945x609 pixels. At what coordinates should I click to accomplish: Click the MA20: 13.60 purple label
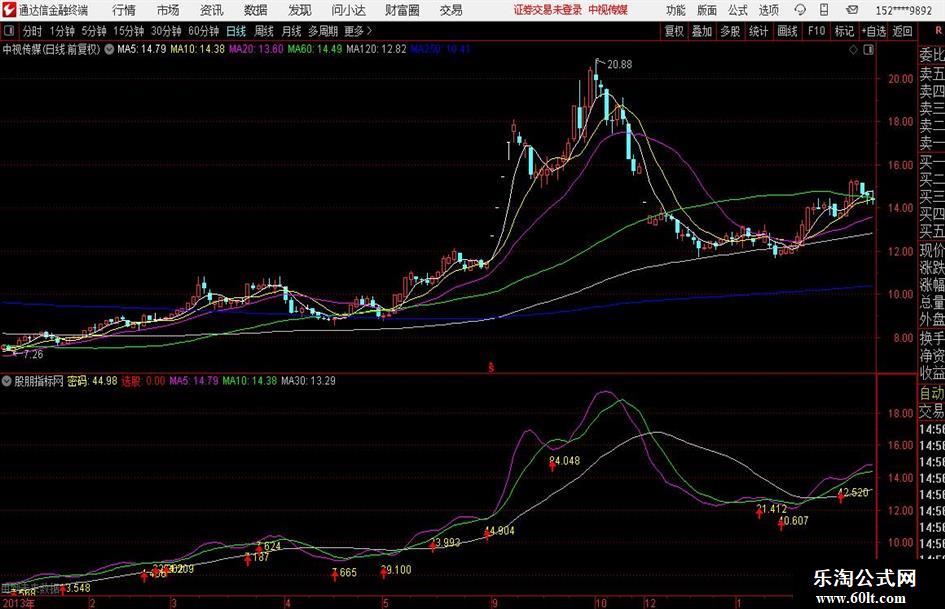click(x=256, y=49)
